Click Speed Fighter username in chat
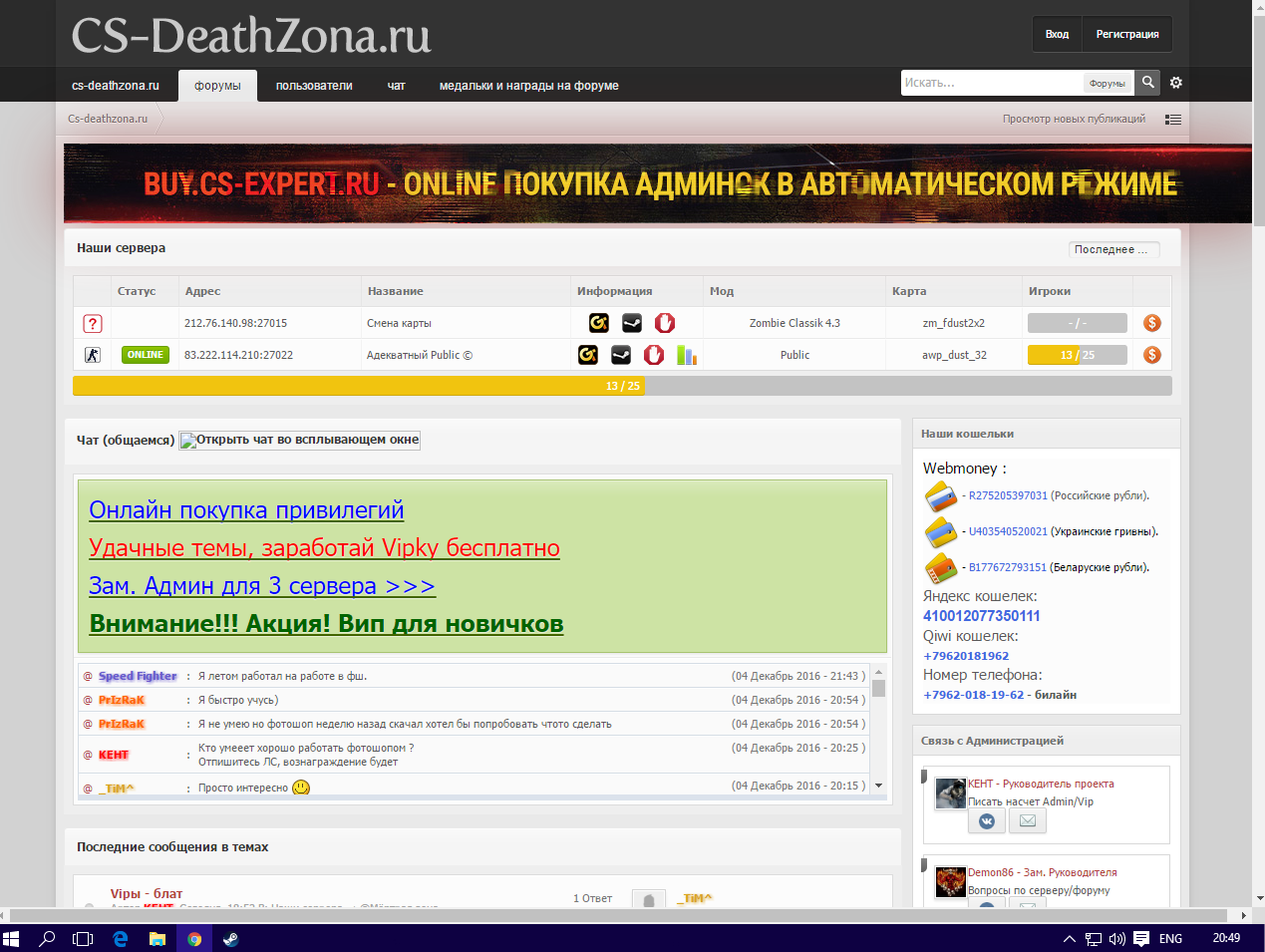This screenshot has width=1265, height=952. click(138, 676)
